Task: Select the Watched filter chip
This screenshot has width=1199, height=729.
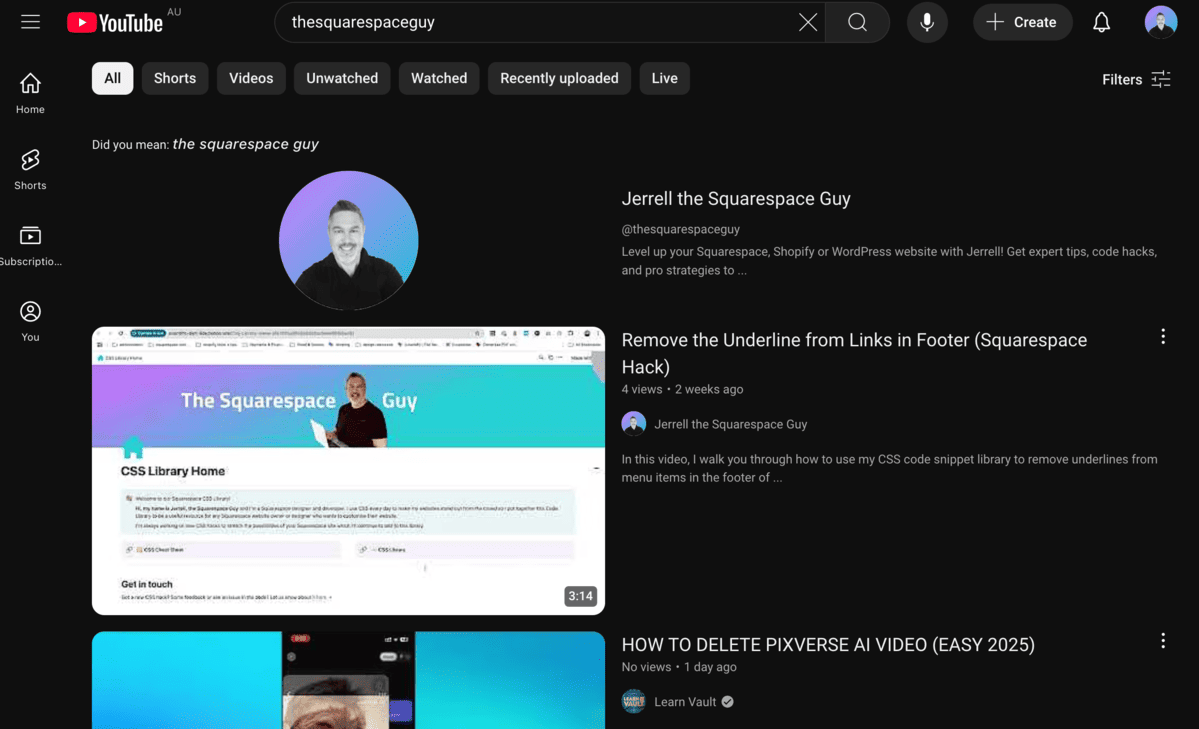Action: pos(439,78)
